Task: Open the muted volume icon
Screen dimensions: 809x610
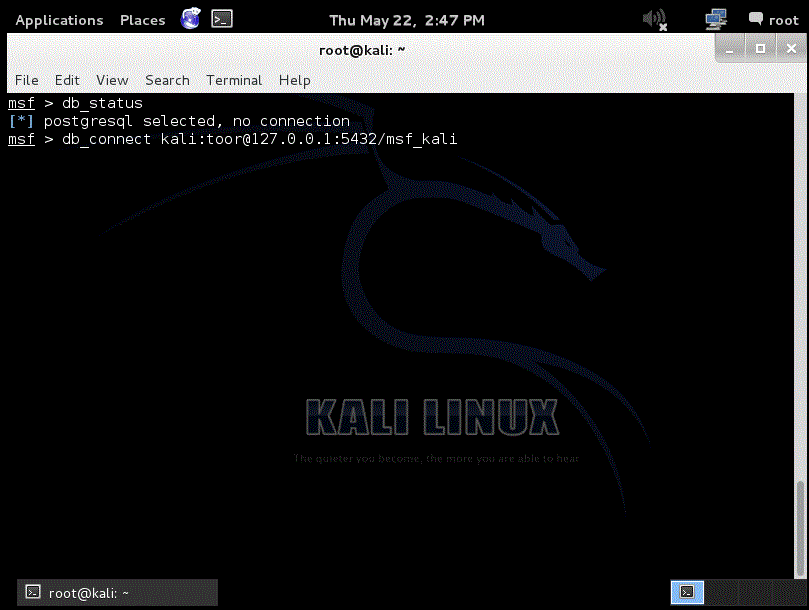Action: pyautogui.click(x=655, y=20)
